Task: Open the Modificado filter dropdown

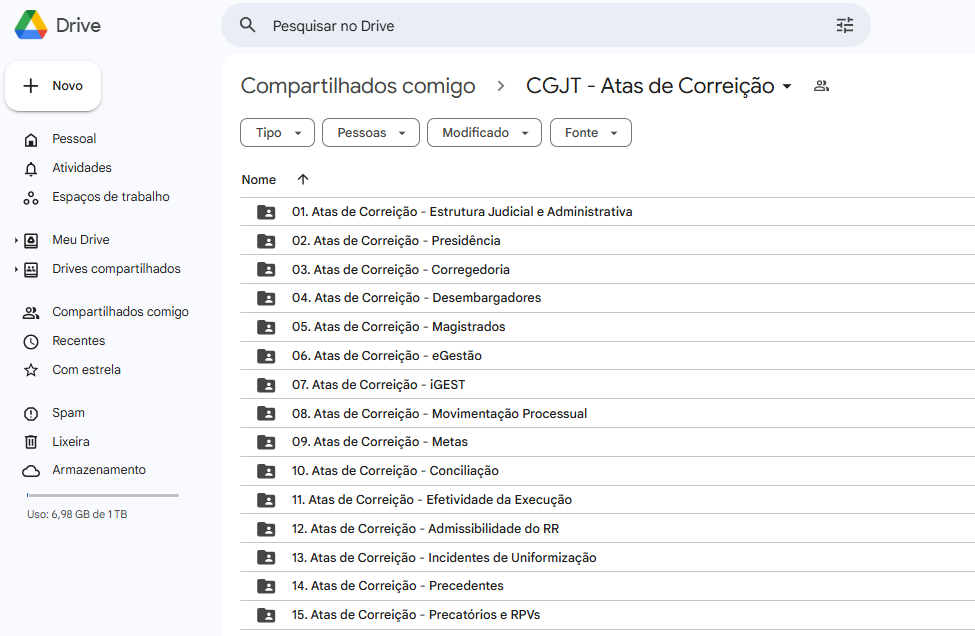Action: coord(484,133)
